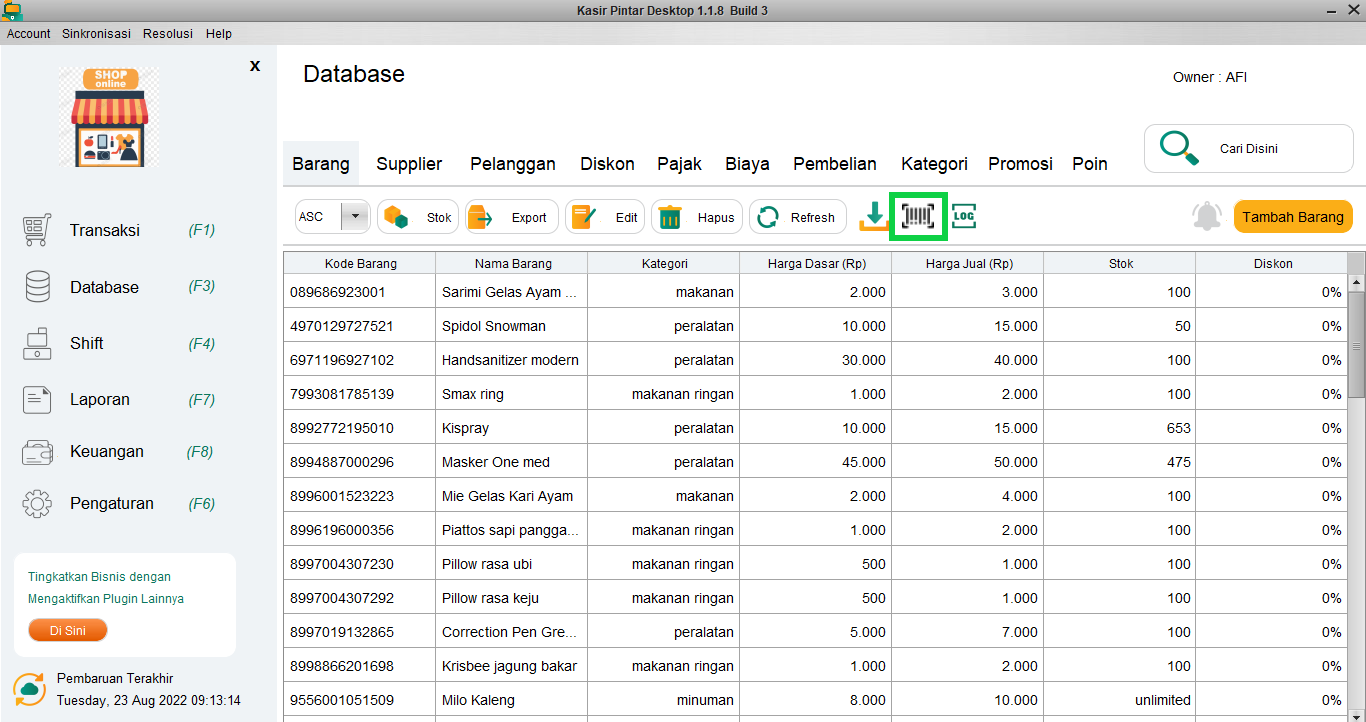The height and width of the screenshot is (722, 1366).
Task: Click the stock value 653 cell
Action: 1120,428
